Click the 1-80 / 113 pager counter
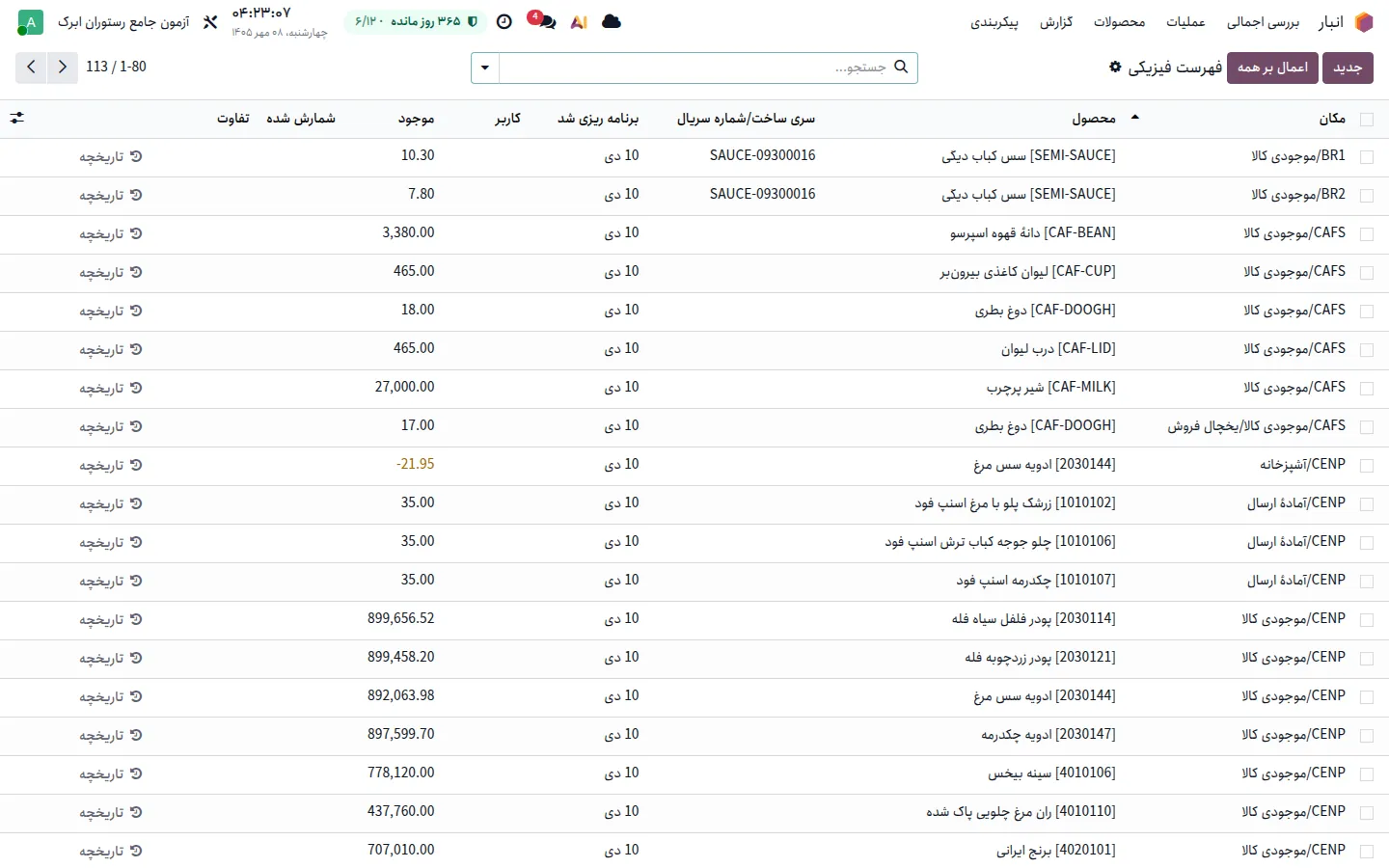 pyautogui.click(x=116, y=67)
